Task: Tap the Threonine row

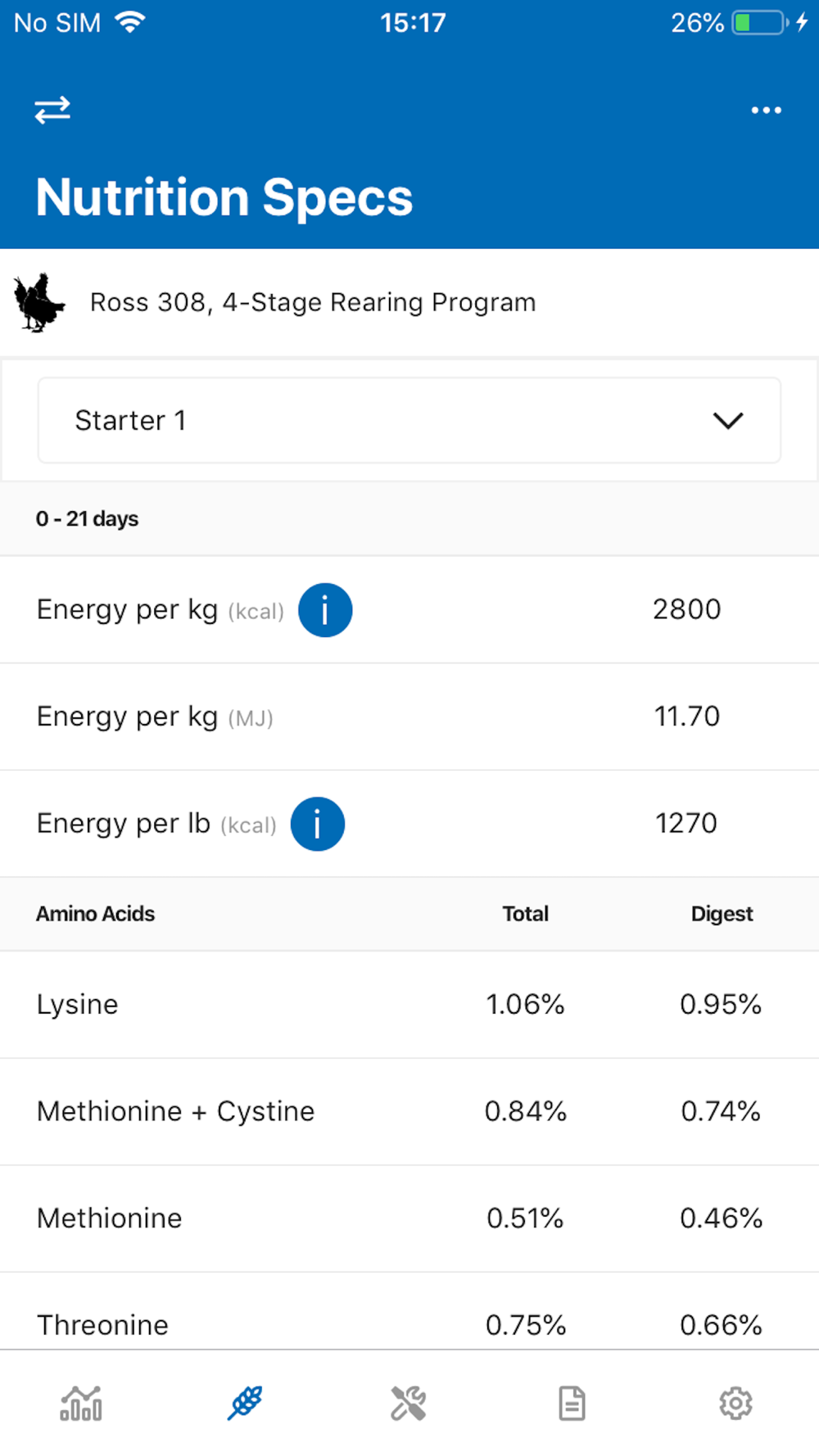Action: coord(409,1320)
